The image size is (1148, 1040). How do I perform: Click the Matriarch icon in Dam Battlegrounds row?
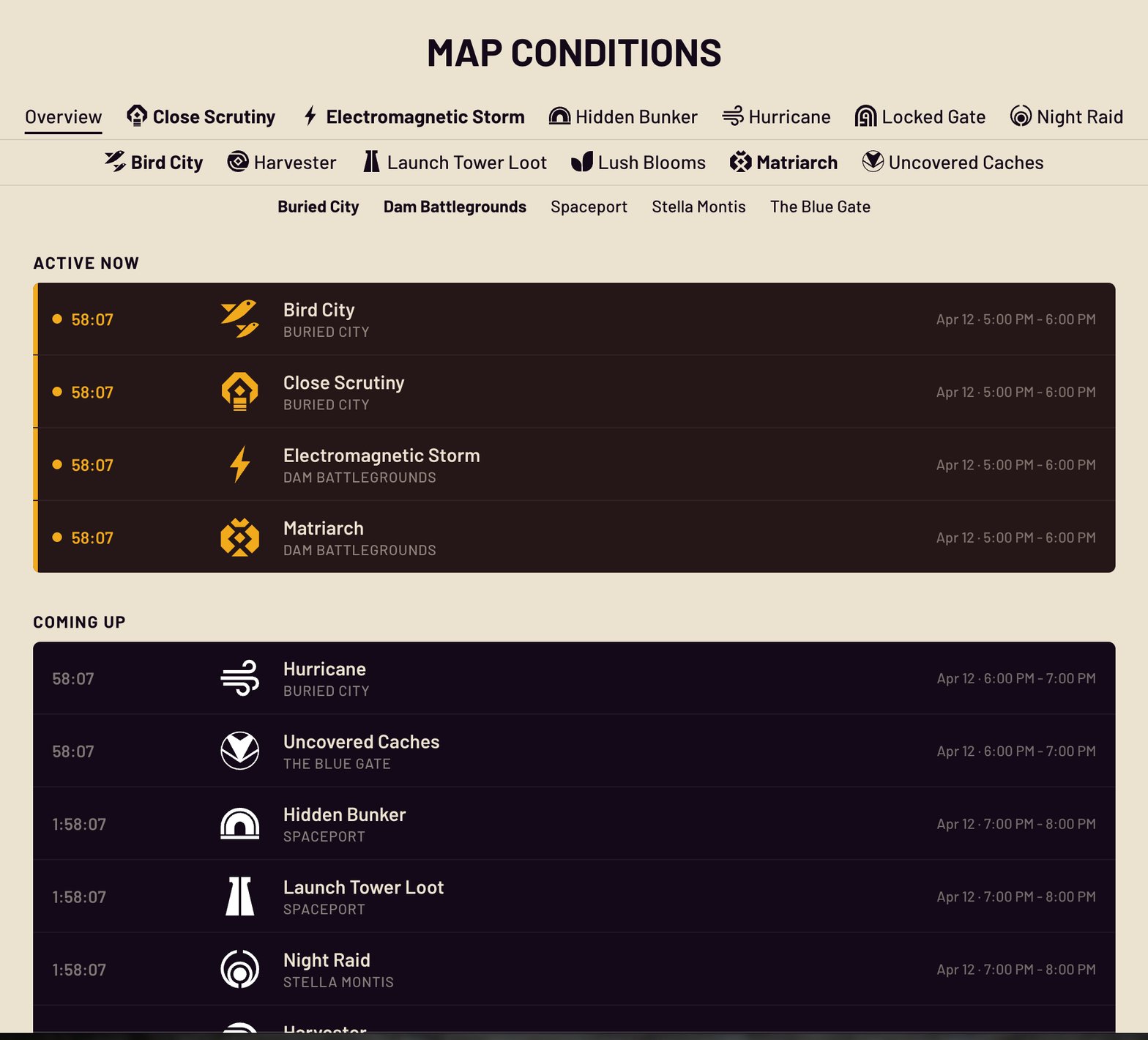pyautogui.click(x=239, y=538)
